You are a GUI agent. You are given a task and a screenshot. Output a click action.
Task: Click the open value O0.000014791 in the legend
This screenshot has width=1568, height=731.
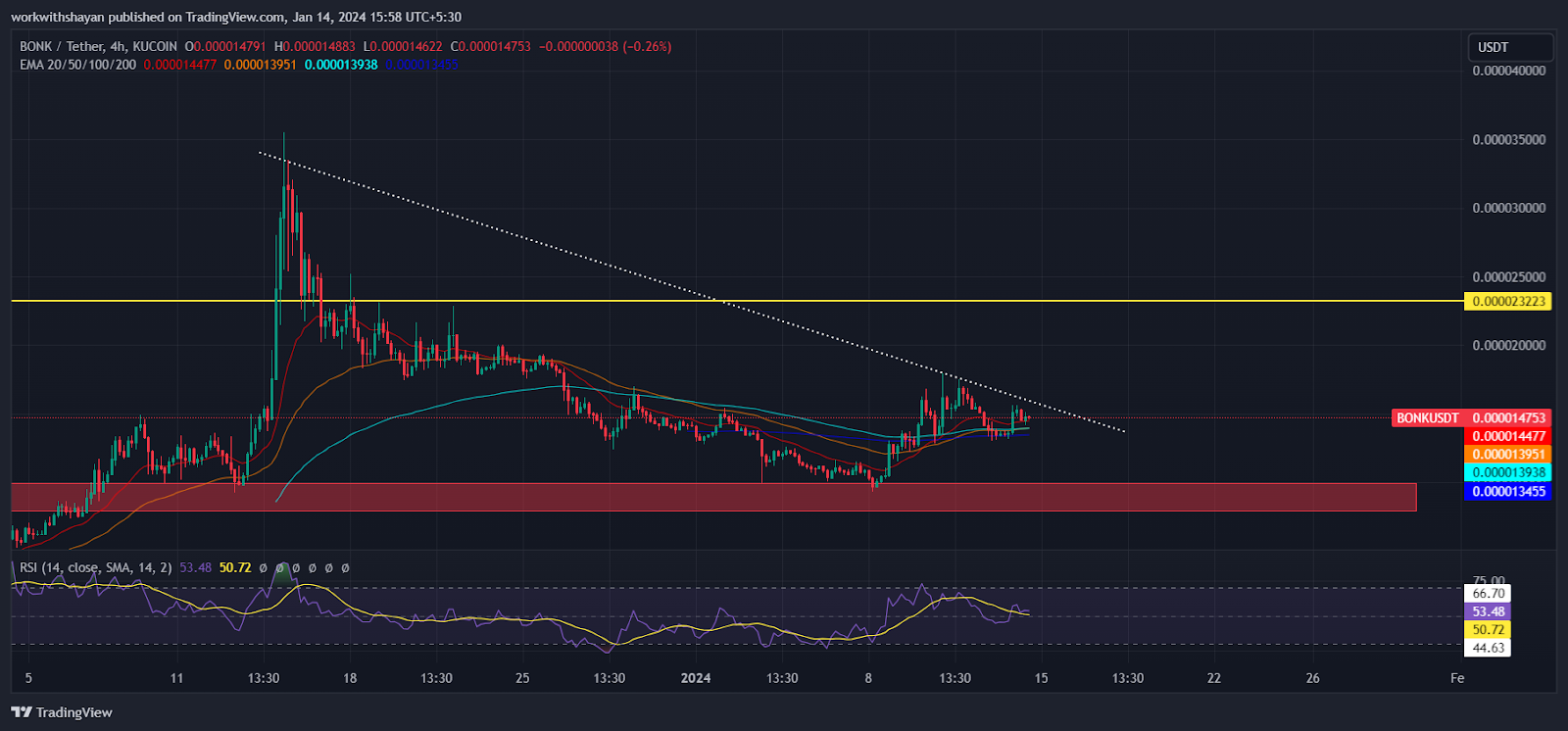click(x=225, y=46)
